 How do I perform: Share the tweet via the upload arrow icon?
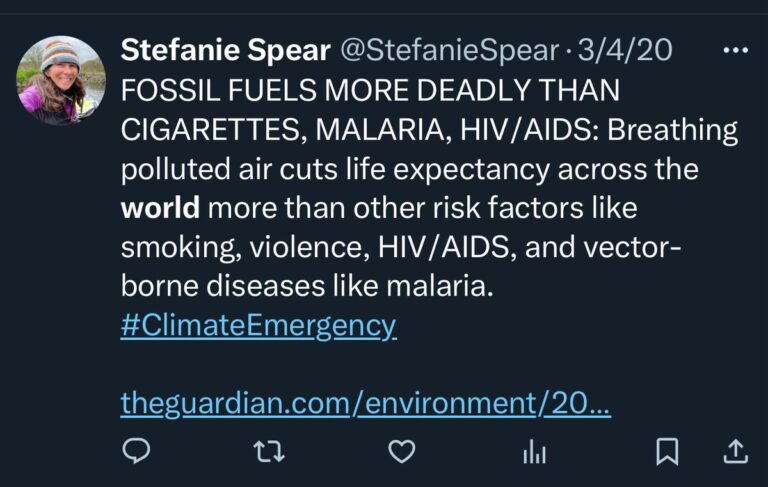734,452
